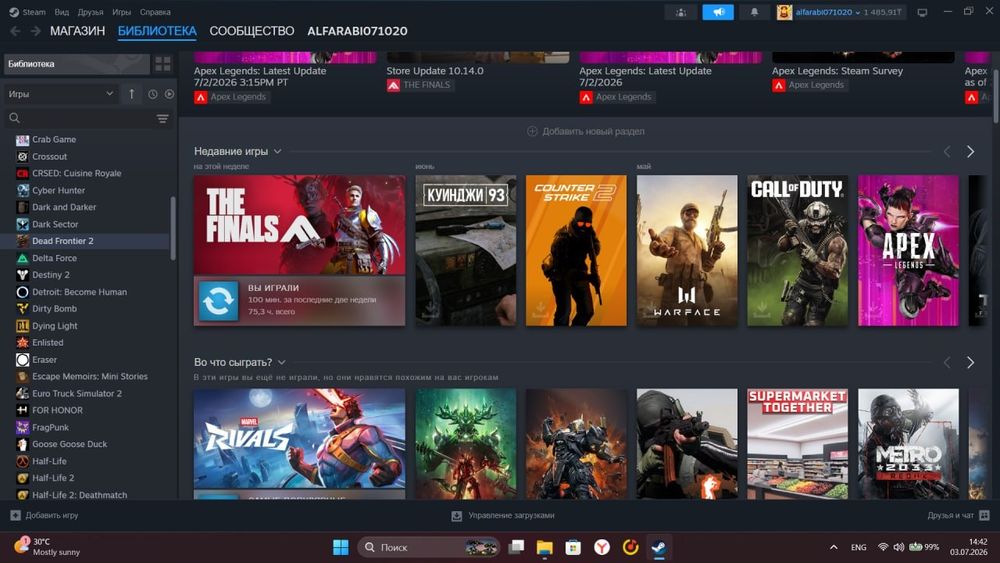Advance Во что сыграть shelf with right arrow
This screenshot has height=563, width=1000.
(970, 363)
